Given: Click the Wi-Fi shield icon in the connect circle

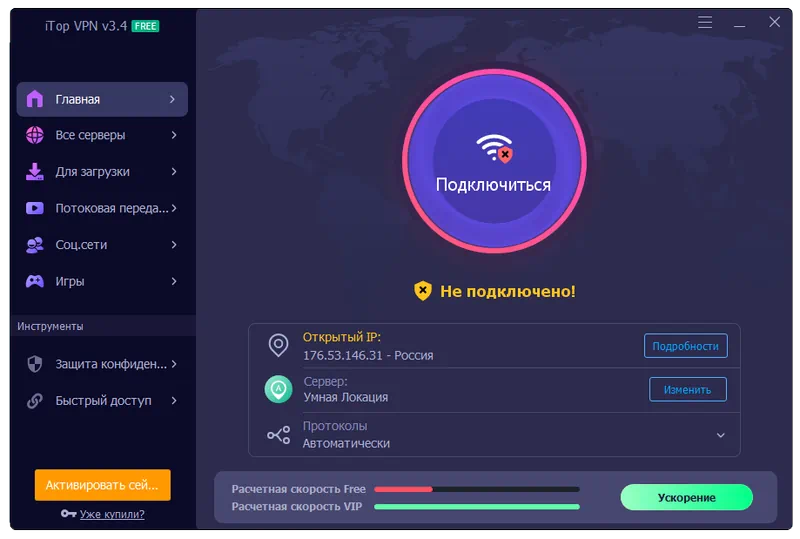Looking at the screenshot, I should (494, 148).
